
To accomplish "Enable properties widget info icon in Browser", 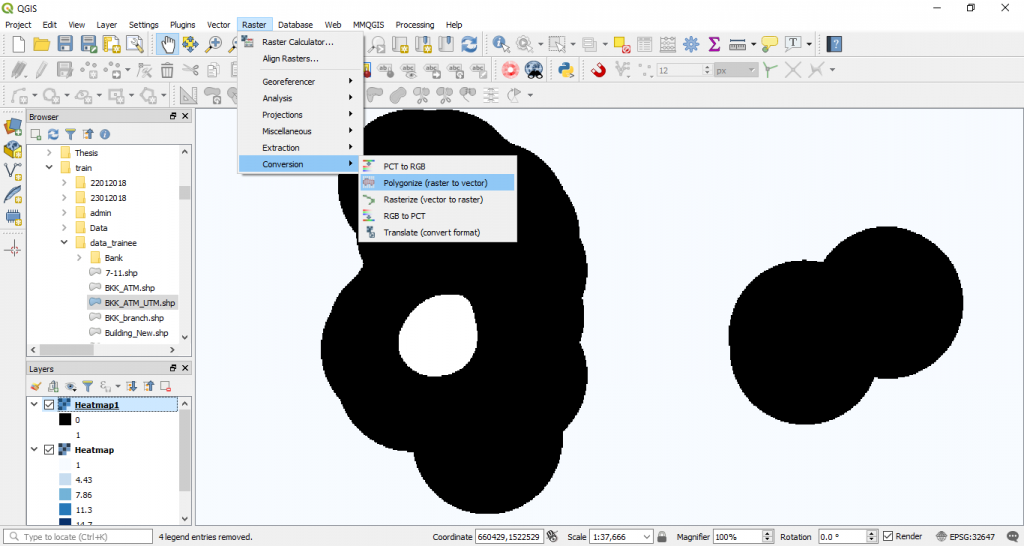I will pos(104,135).
